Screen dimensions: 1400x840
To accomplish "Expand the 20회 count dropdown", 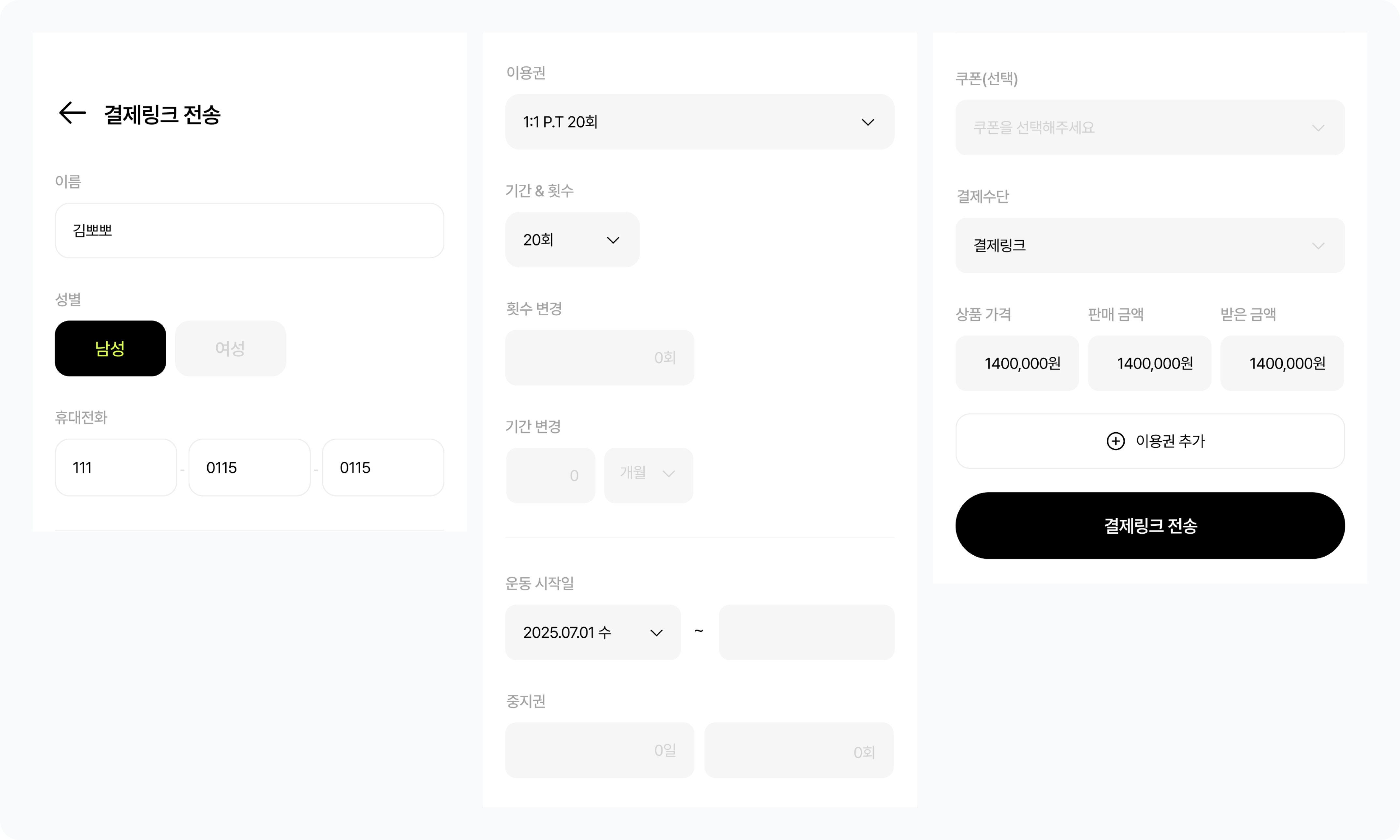I will pos(572,239).
